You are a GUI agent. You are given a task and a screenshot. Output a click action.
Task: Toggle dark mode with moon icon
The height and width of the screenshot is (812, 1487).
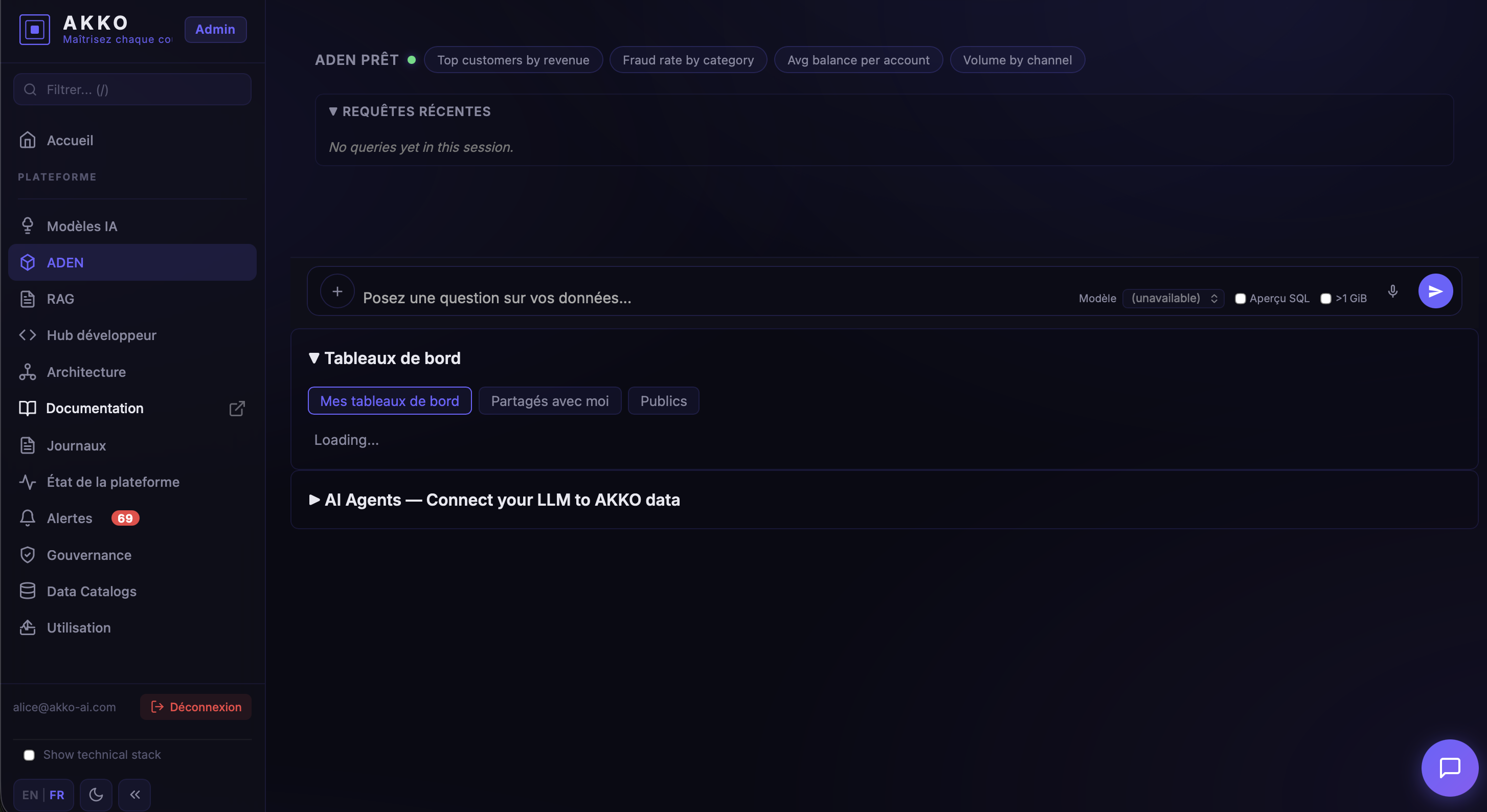point(96,795)
